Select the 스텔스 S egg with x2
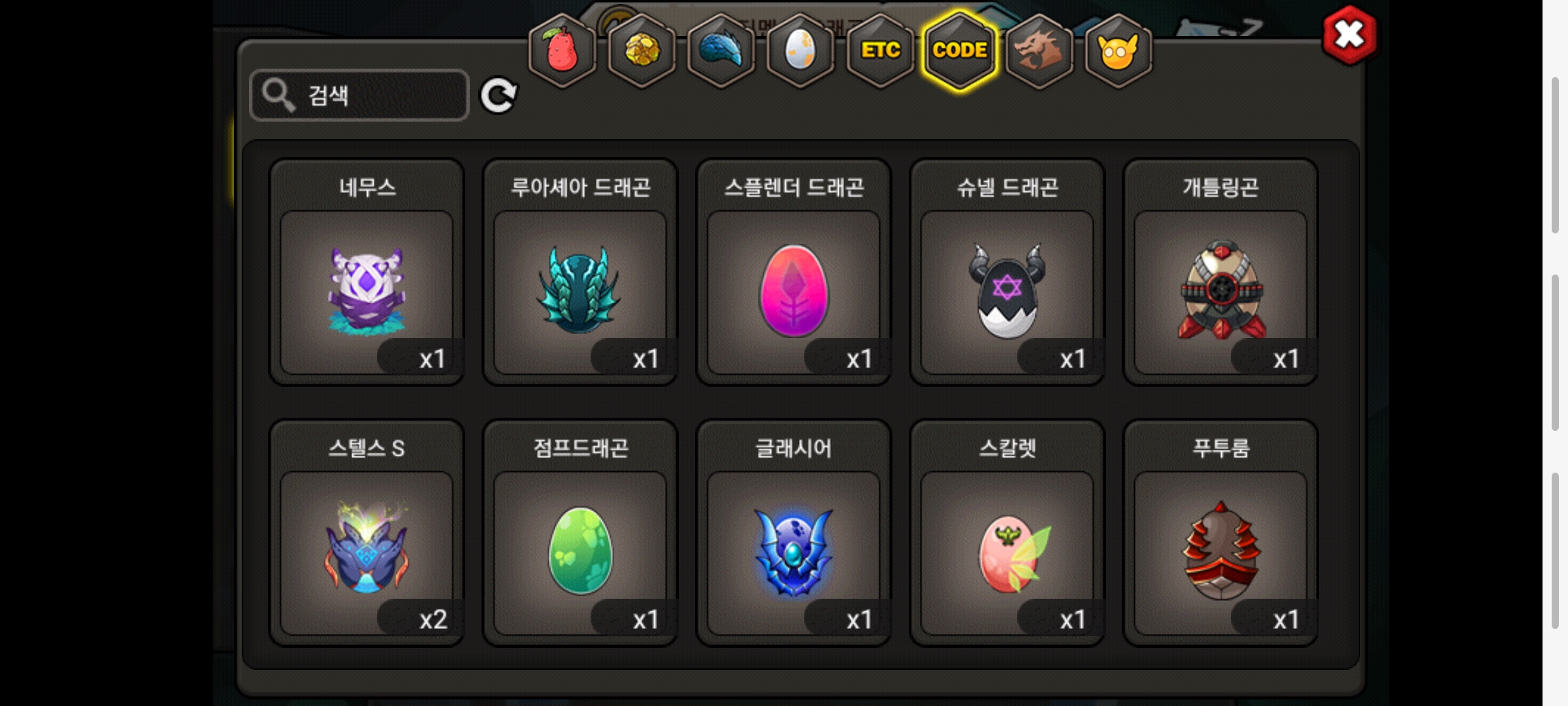Viewport: 1568px width, 706px height. [x=367, y=533]
